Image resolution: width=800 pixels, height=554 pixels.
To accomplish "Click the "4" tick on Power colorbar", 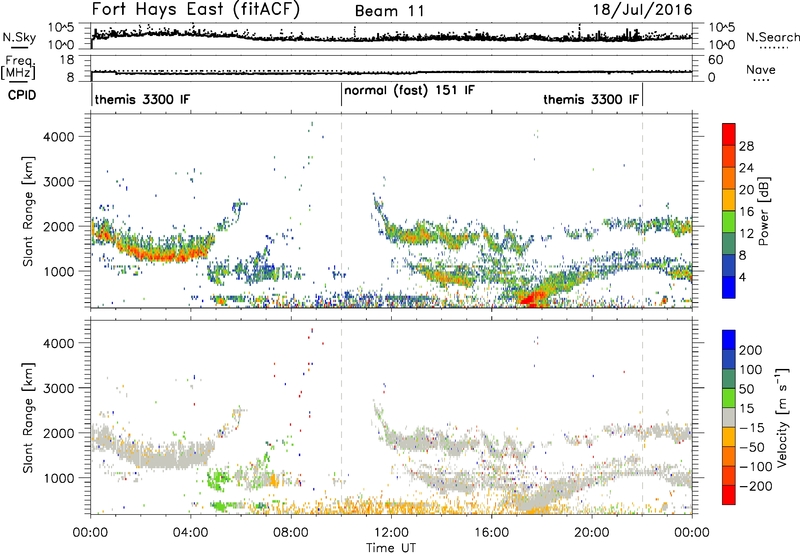I will (x=743, y=277).
